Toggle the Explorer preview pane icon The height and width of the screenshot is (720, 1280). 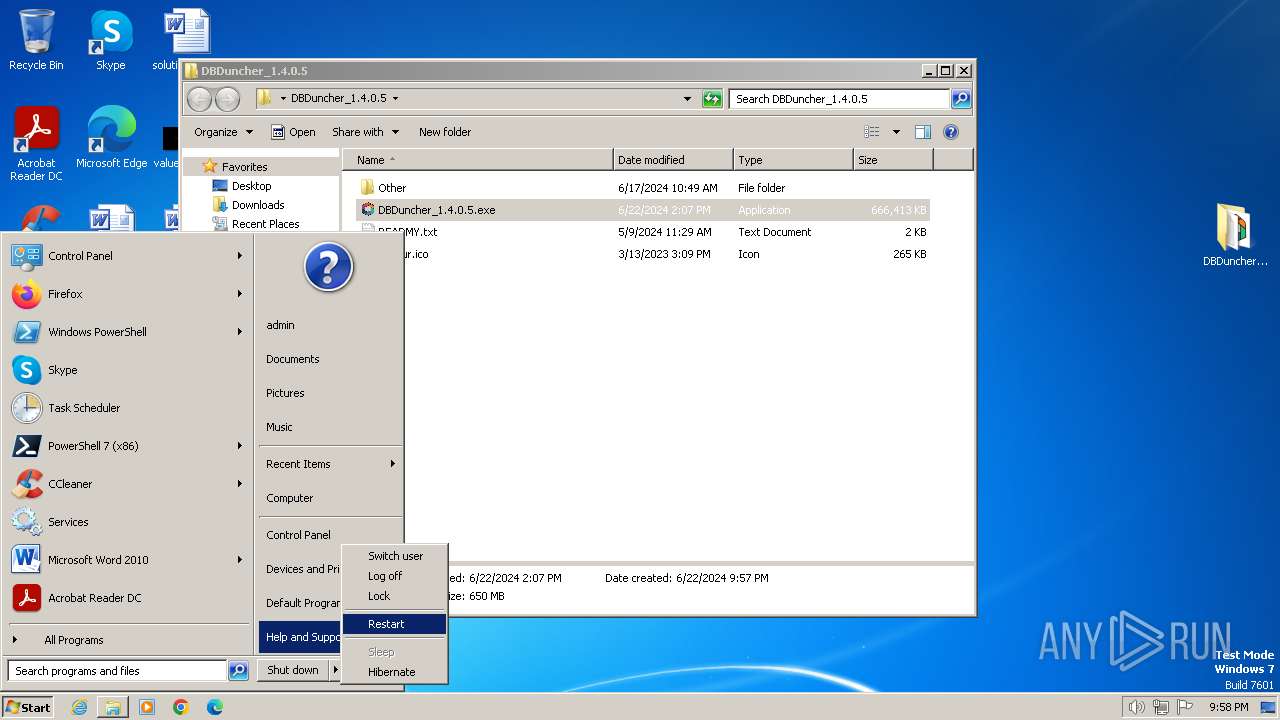tap(923, 132)
